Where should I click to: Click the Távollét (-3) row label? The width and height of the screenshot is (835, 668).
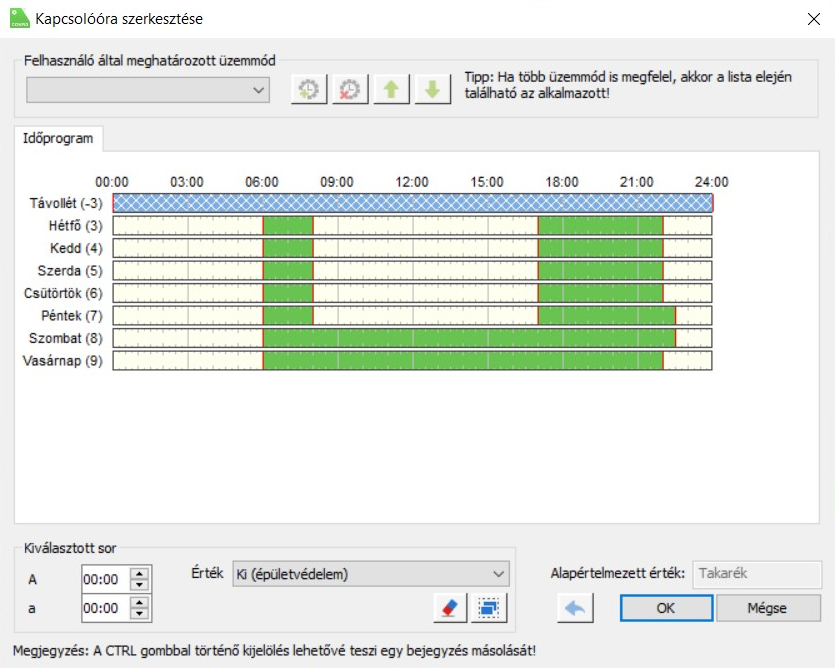(x=66, y=203)
